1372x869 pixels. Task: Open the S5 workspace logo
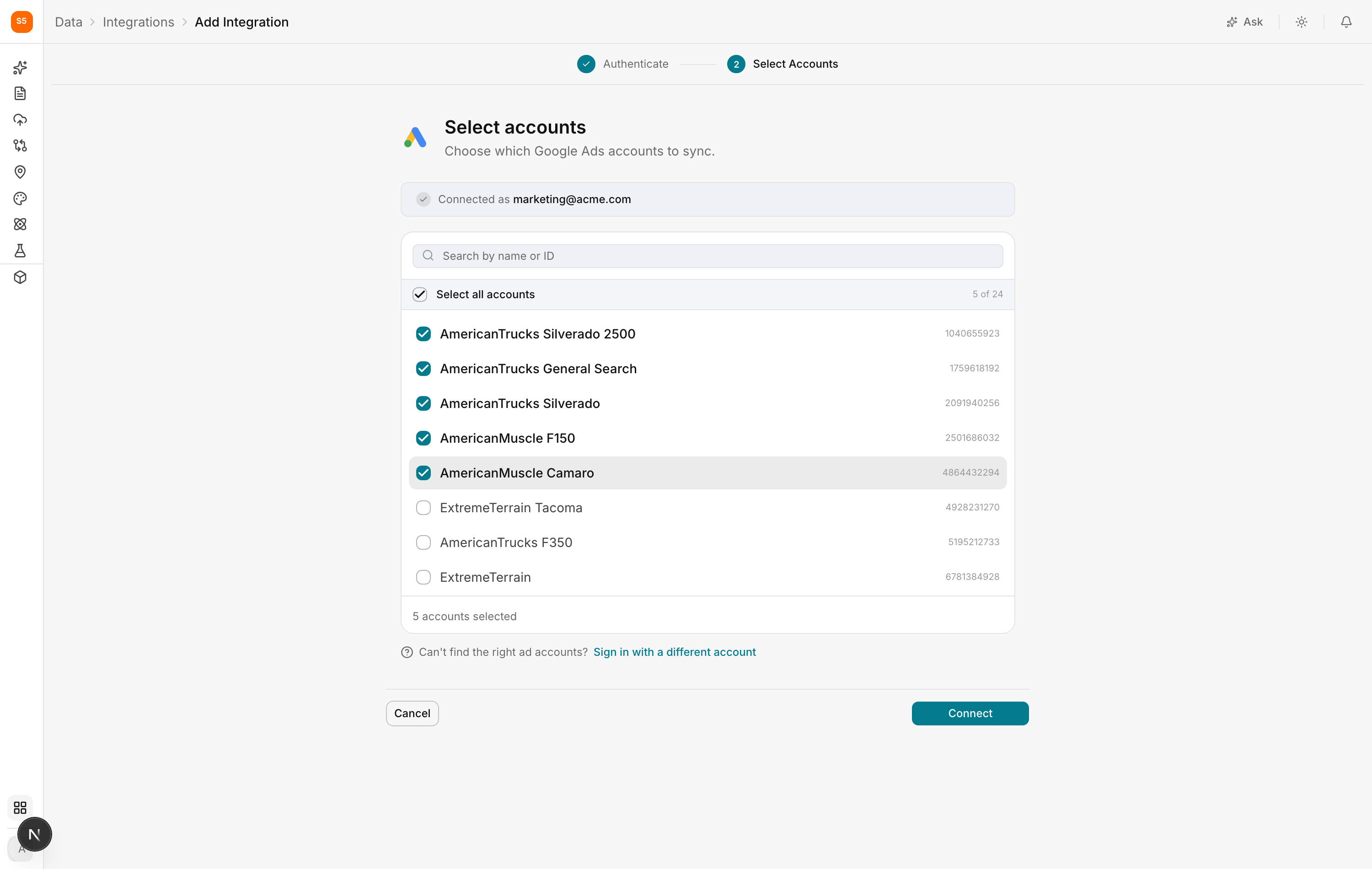click(21, 21)
